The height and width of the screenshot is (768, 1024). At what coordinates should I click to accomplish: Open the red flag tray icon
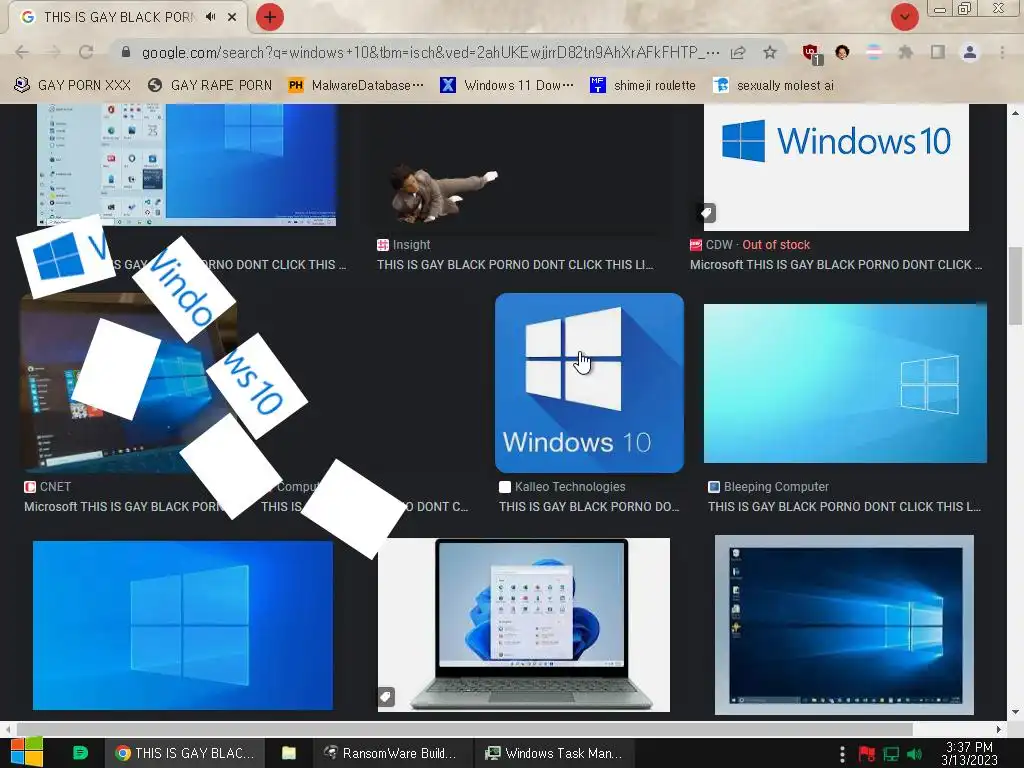click(x=867, y=754)
